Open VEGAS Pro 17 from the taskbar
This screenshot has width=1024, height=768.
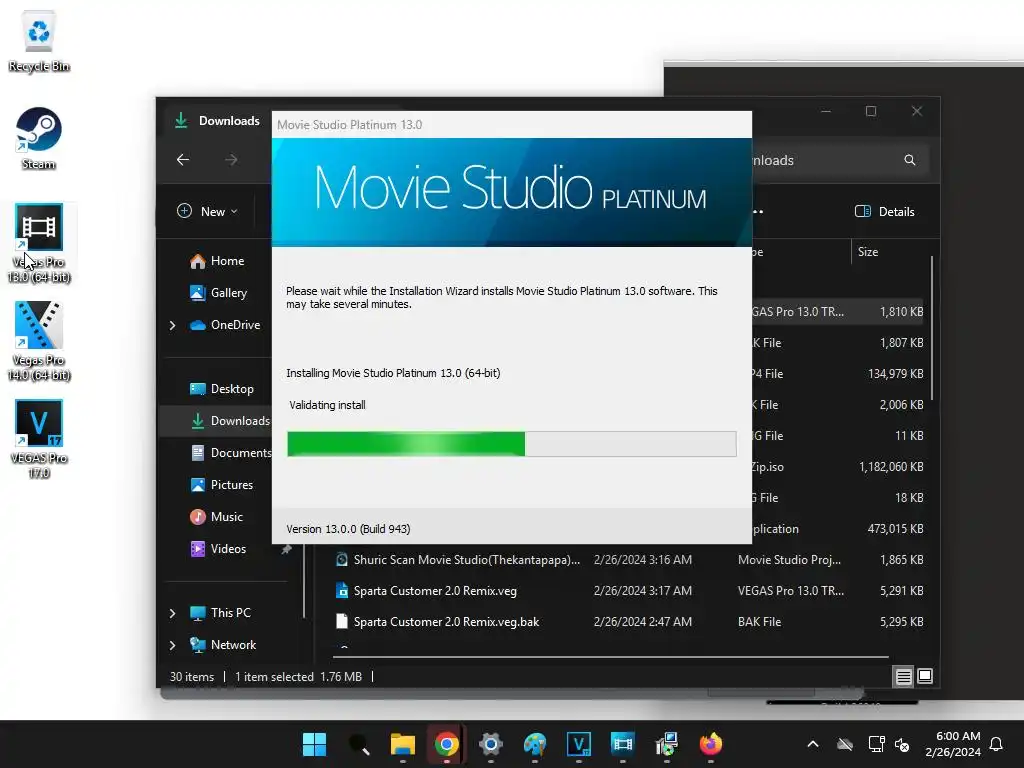point(579,744)
